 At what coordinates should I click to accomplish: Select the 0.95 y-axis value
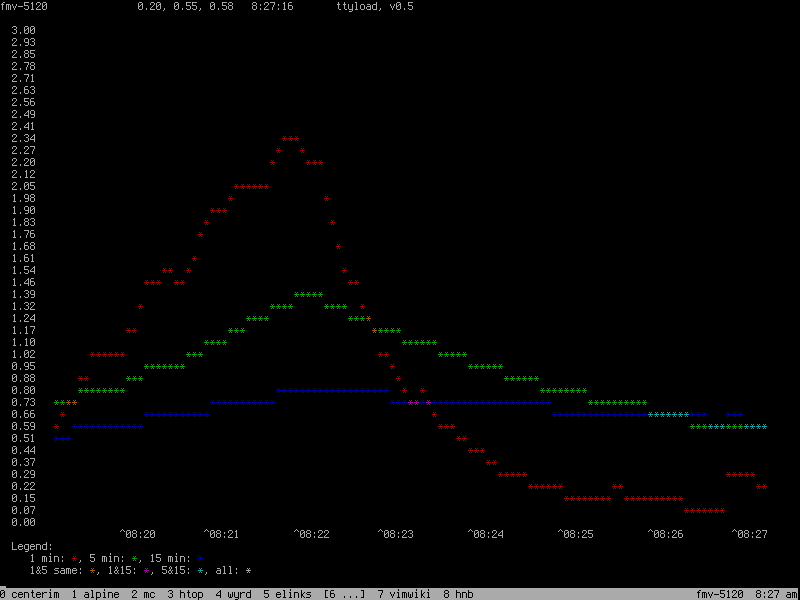(x=23, y=366)
